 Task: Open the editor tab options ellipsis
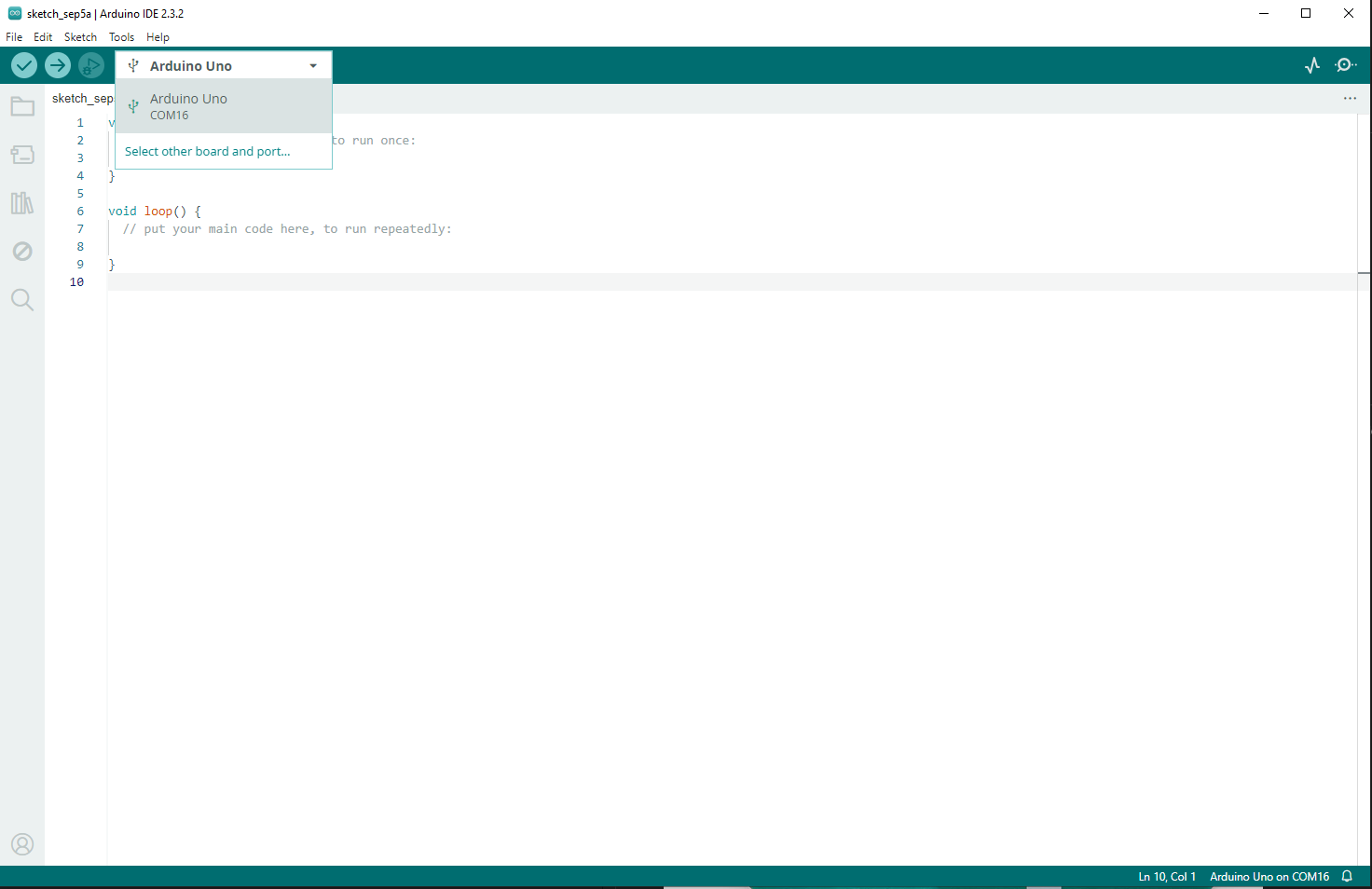(x=1350, y=99)
